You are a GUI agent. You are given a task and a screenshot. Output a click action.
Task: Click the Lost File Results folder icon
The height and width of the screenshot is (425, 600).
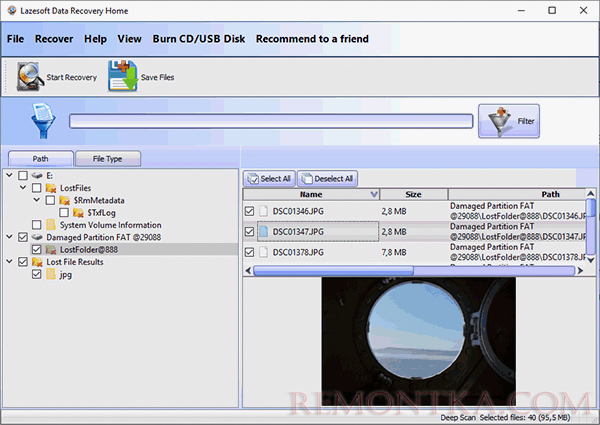pyautogui.click(x=37, y=261)
